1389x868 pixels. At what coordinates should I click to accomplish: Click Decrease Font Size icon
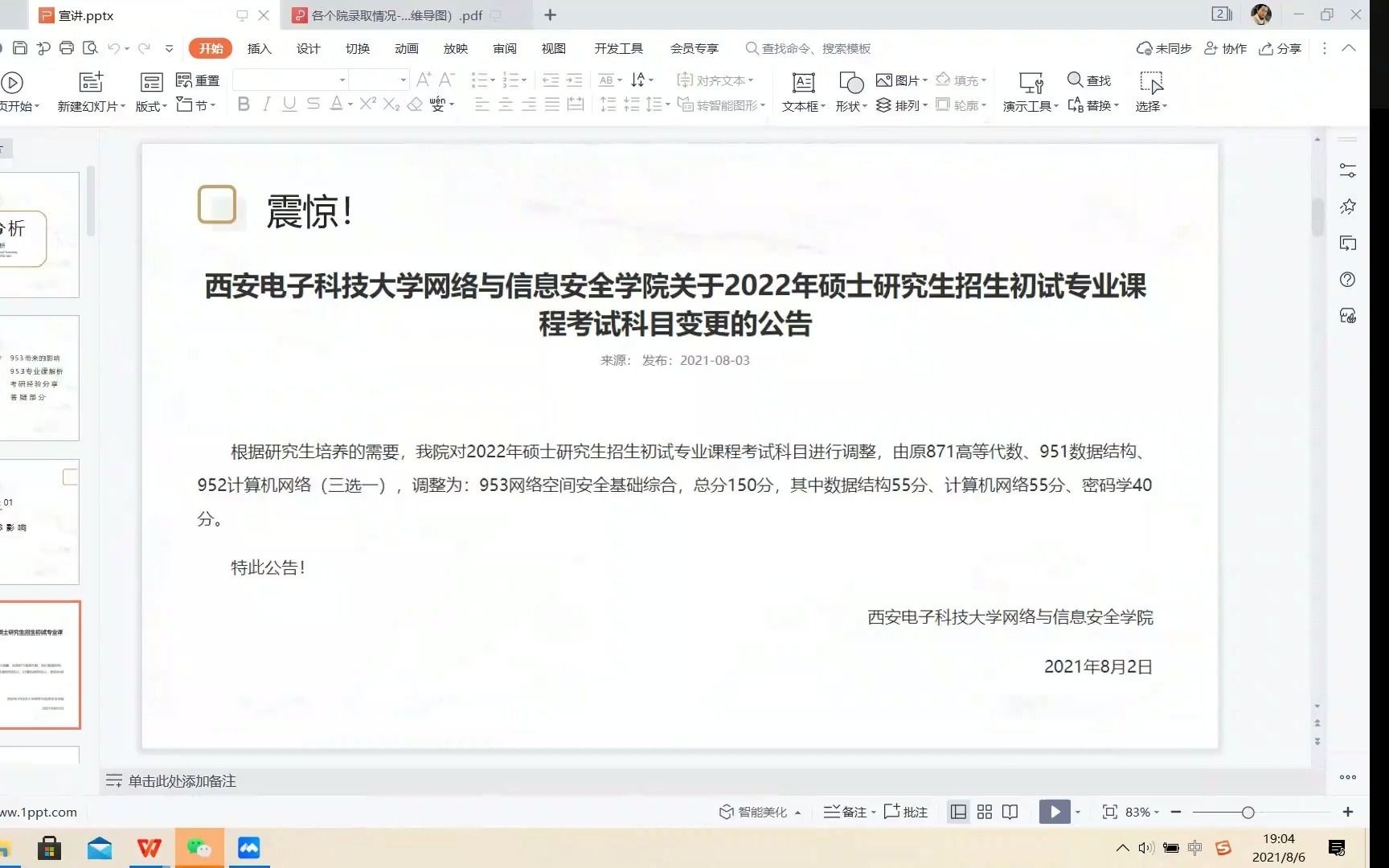[x=447, y=79]
